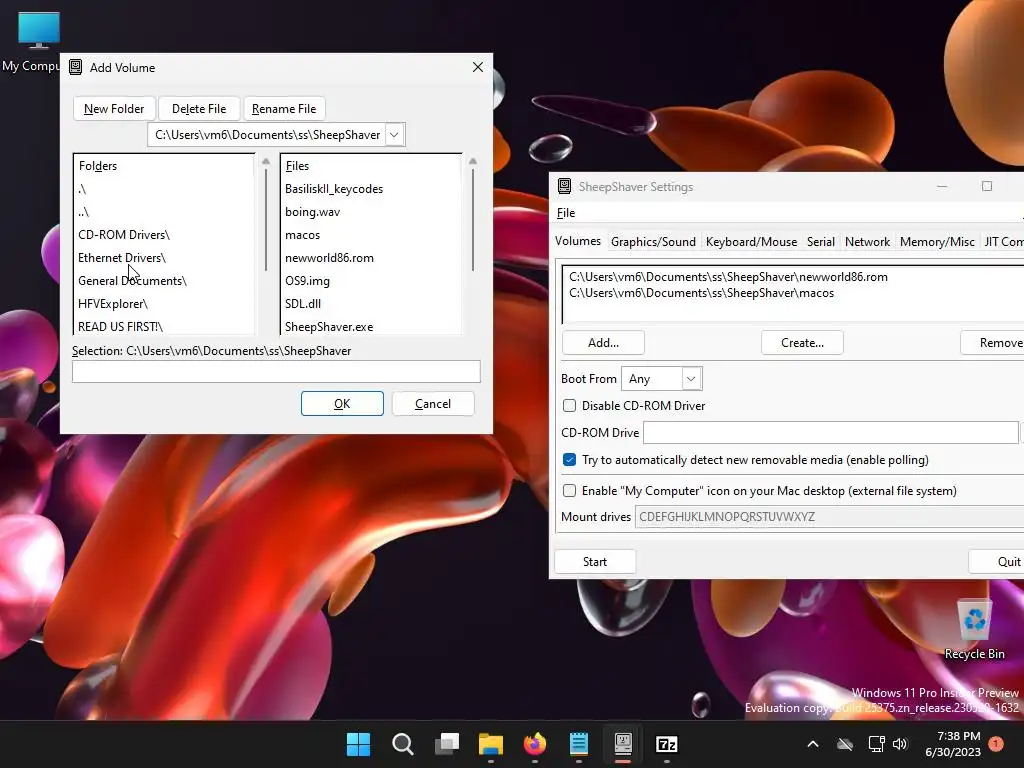Click the CD-ROM Drive input field
1024x768 pixels.
(831, 432)
